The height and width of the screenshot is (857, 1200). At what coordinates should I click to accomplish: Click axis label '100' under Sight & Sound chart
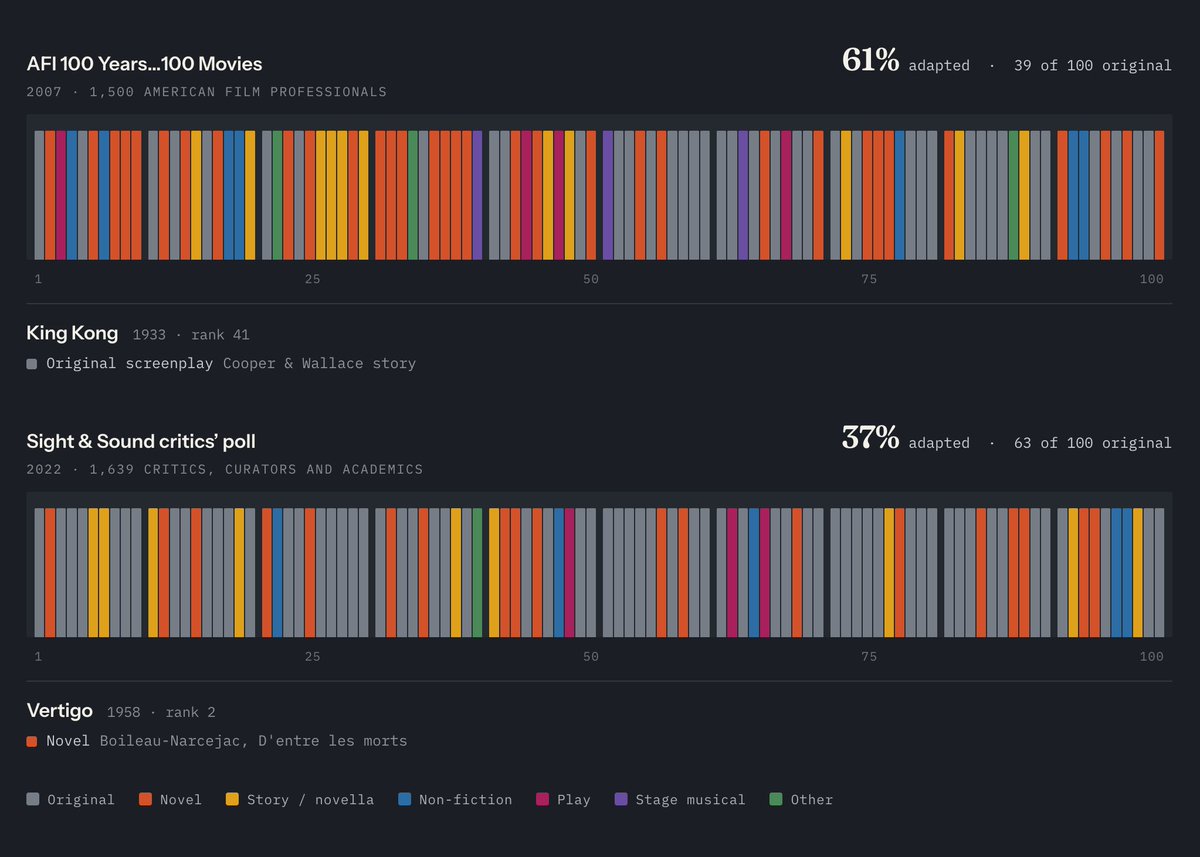tap(1151, 656)
